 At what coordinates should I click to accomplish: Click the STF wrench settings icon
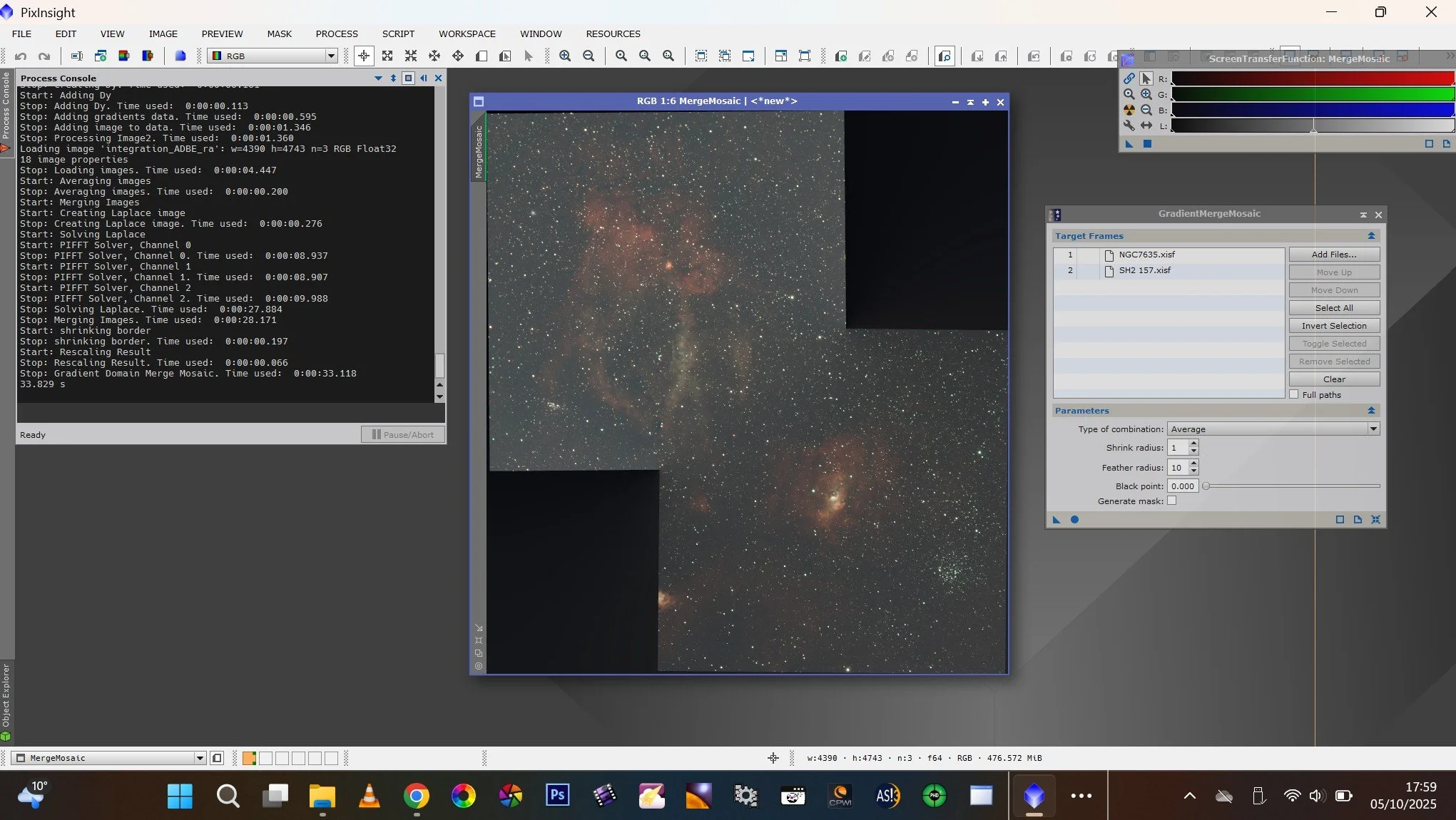(x=1129, y=125)
